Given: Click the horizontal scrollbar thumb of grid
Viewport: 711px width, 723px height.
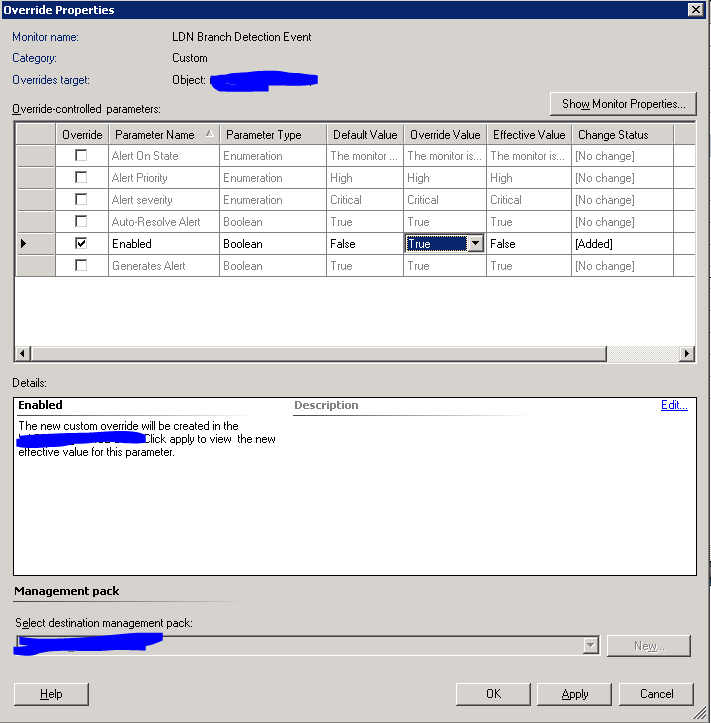Looking at the screenshot, I should coord(318,354).
